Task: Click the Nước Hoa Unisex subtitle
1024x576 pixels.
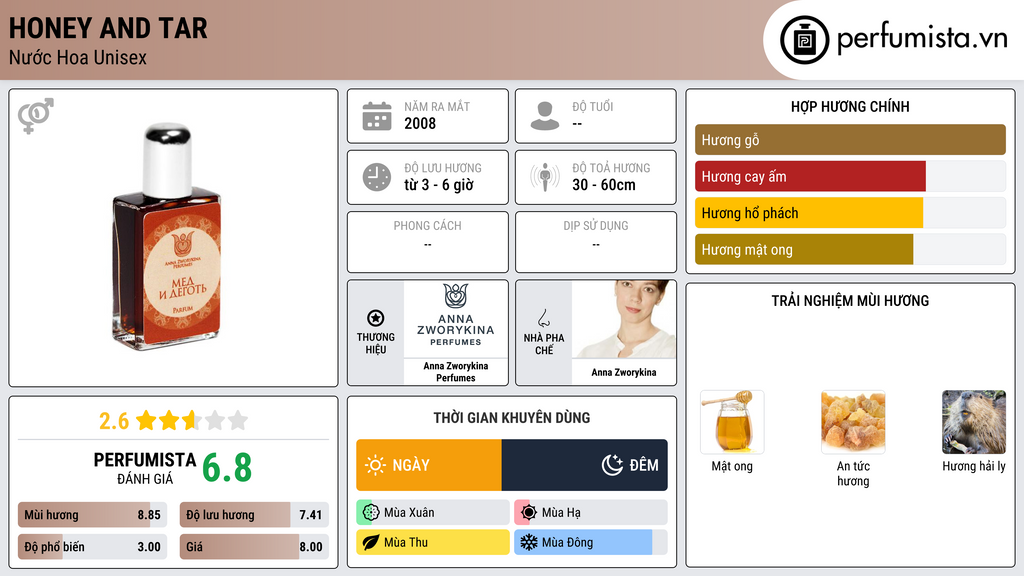Action: [78, 58]
